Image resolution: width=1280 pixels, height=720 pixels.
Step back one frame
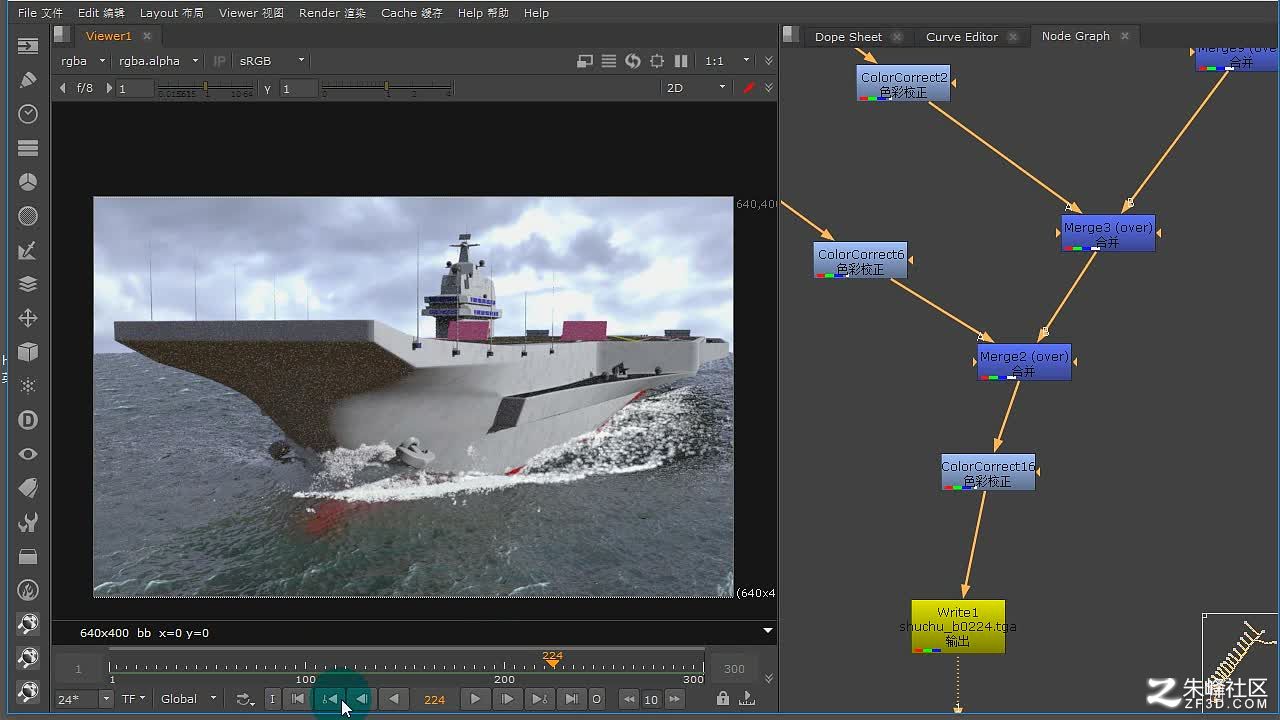pyautogui.click(x=362, y=699)
